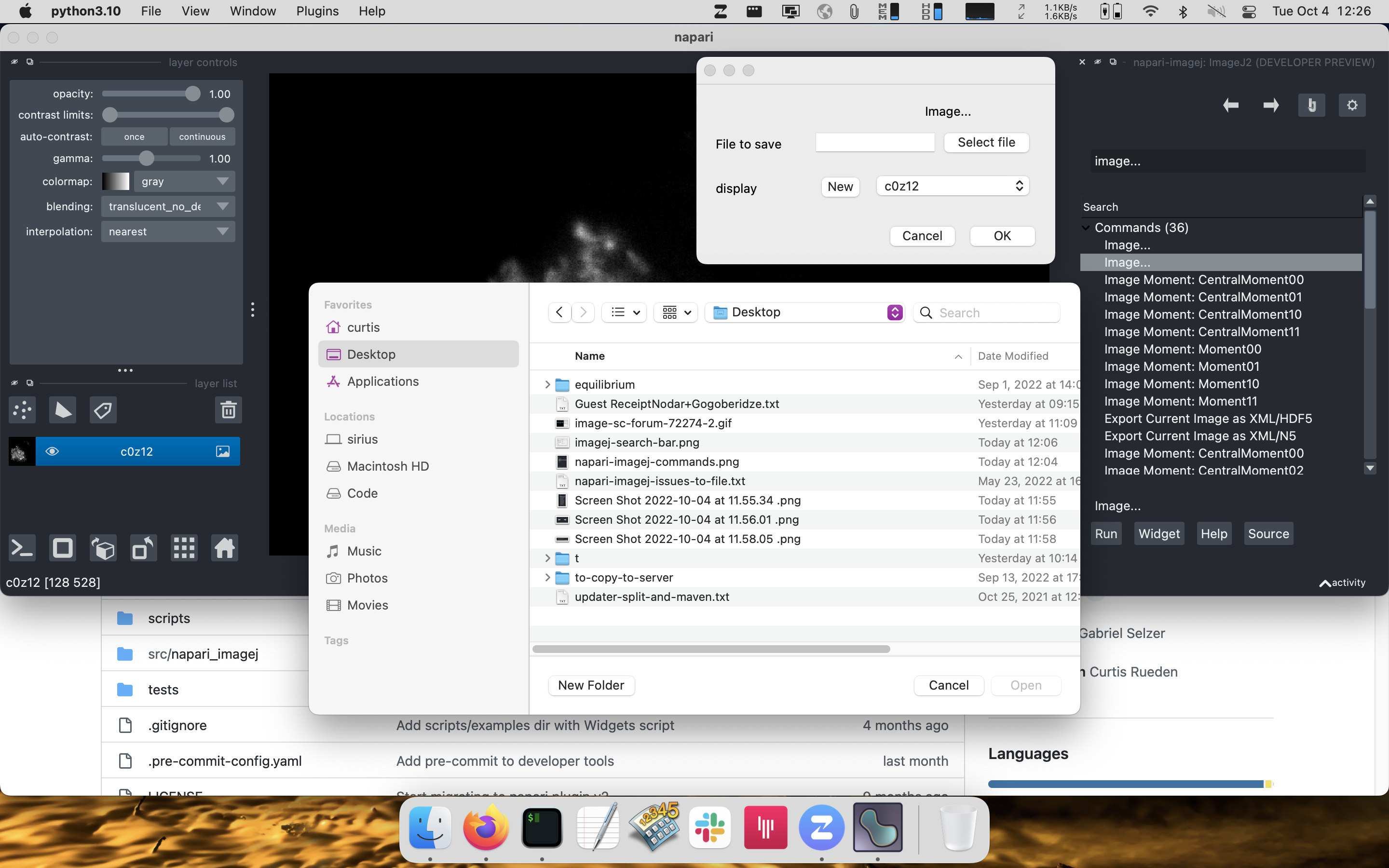Create a new Points layer
The width and height of the screenshot is (1389, 868).
click(x=22, y=410)
